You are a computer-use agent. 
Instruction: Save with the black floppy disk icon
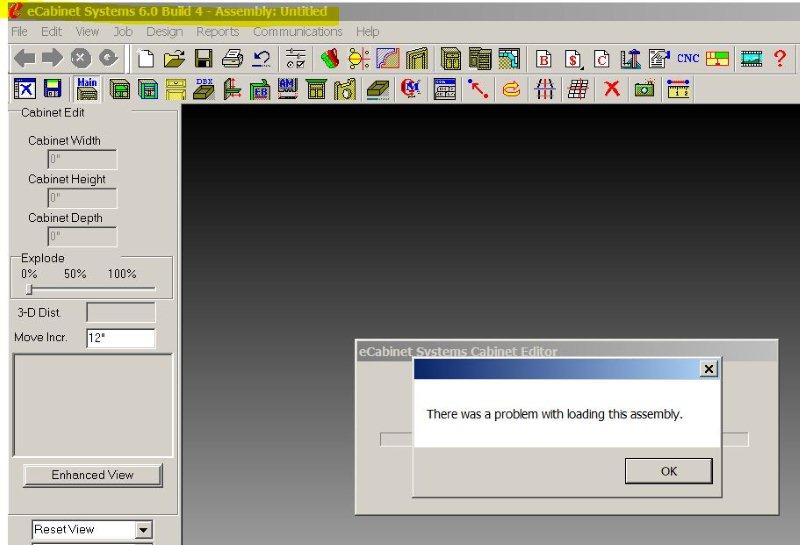coord(204,58)
